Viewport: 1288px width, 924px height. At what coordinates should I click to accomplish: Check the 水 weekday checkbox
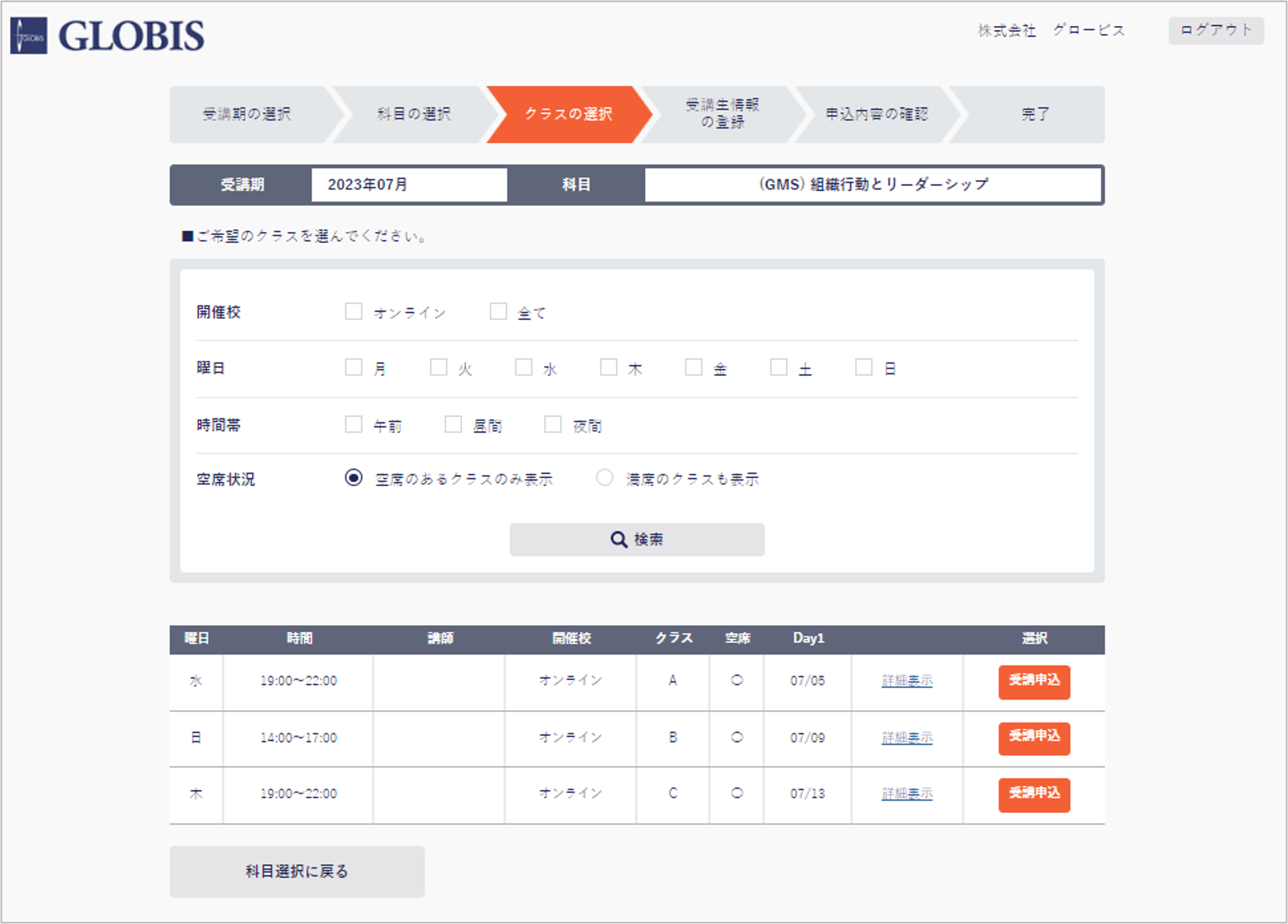pyautogui.click(x=524, y=367)
